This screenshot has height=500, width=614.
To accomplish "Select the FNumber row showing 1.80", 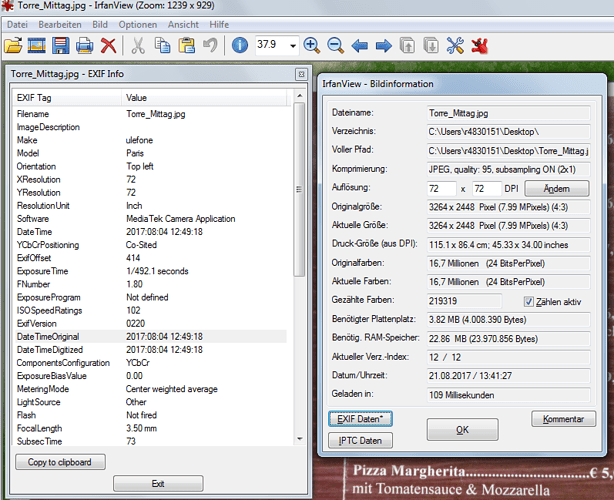I will pos(151,284).
